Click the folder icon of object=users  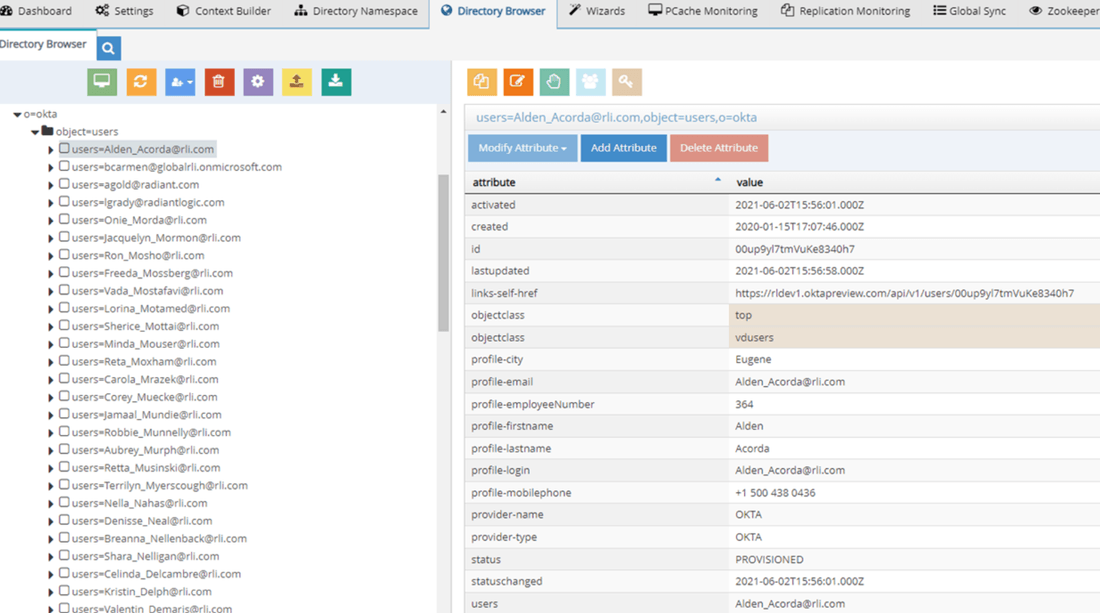(47, 130)
